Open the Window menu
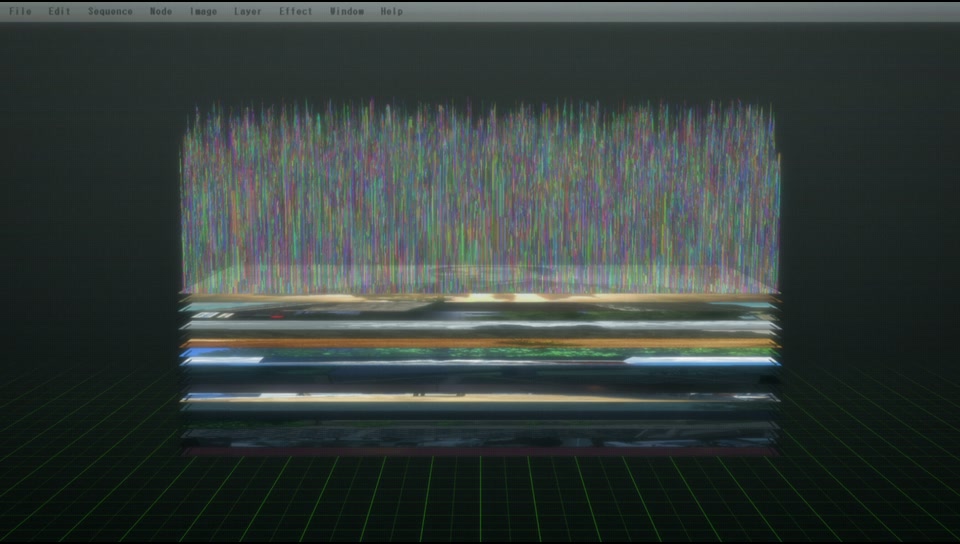The image size is (960, 544). click(x=347, y=11)
